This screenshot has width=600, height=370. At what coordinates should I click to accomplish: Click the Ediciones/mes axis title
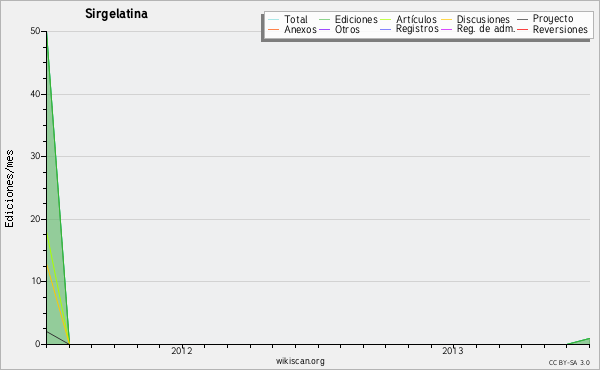[9, 189]
